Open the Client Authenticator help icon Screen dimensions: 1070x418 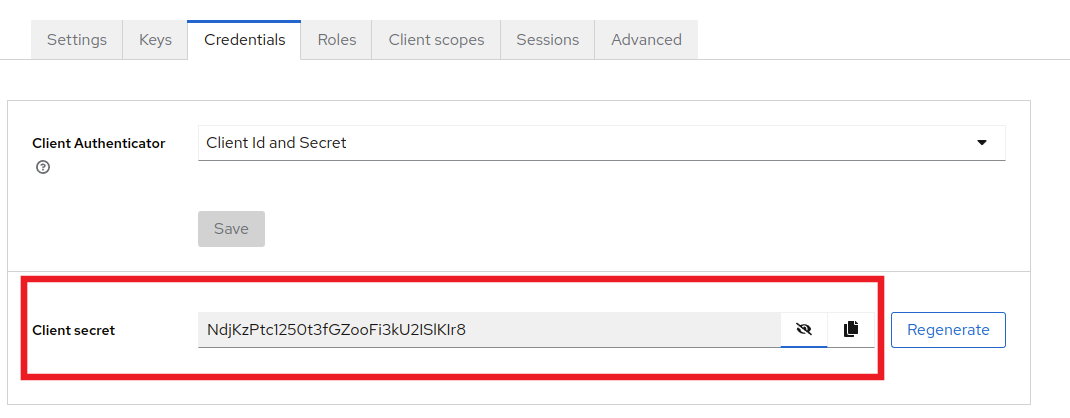click(43, 167)
